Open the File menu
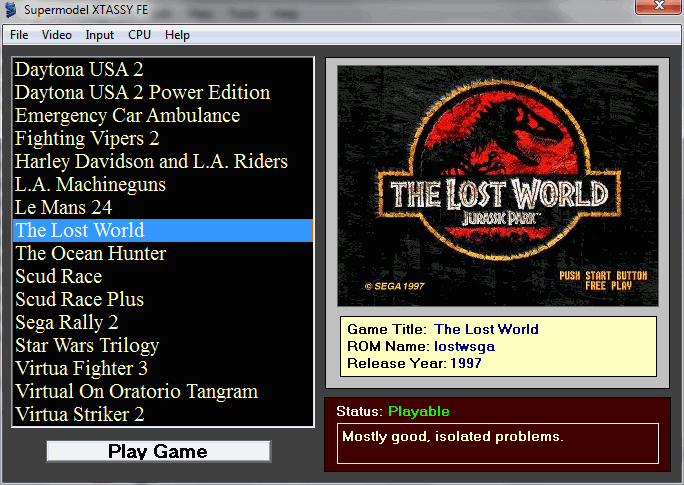The image size is (684, 485). pyautogui.click(x=19, y=35)
